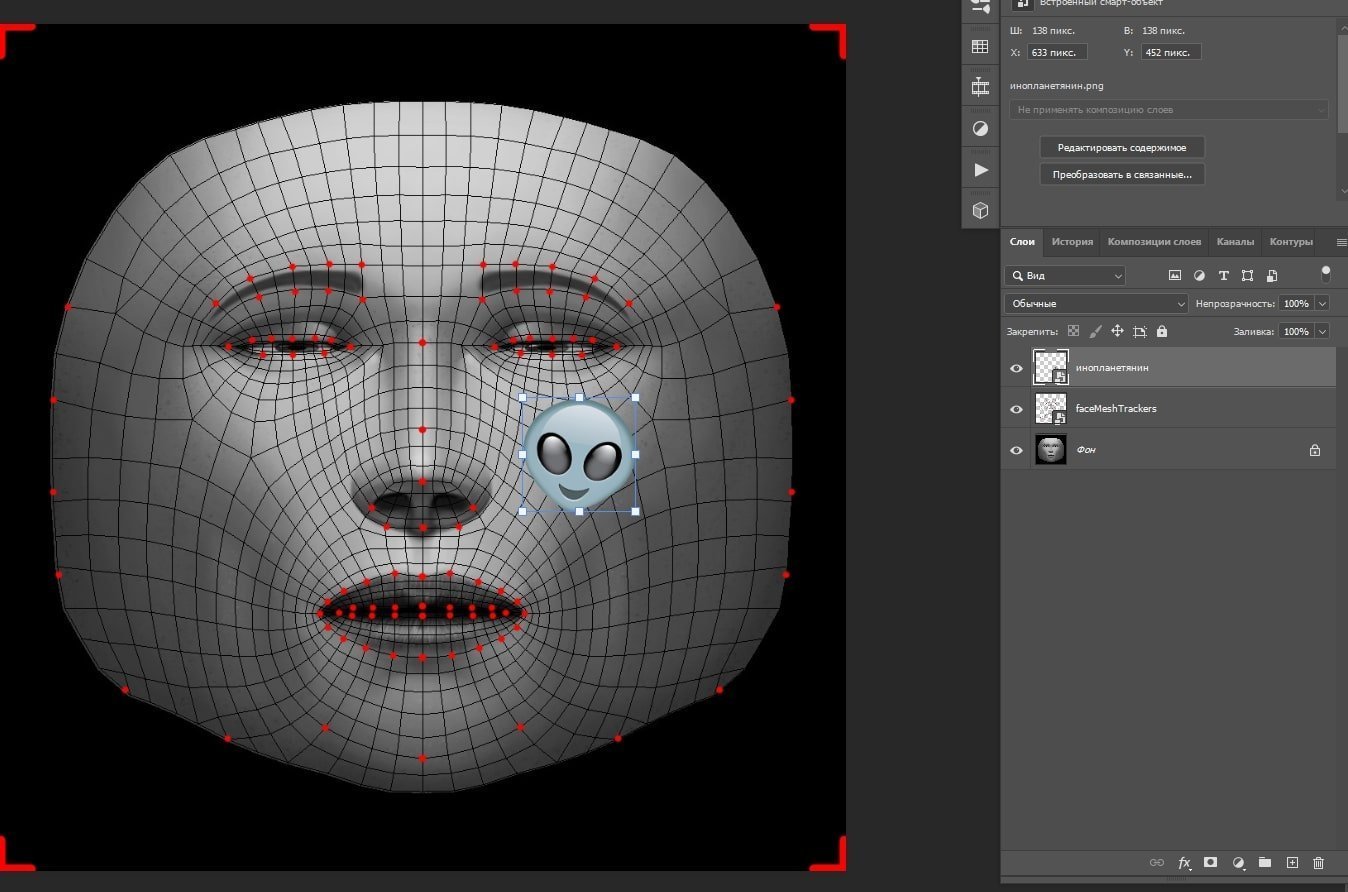The height and width of the screenshot is (892, 1348).
Task: Click the Редактировать содержимое button
Action: pyautogui.click(x=1122, y=148)
